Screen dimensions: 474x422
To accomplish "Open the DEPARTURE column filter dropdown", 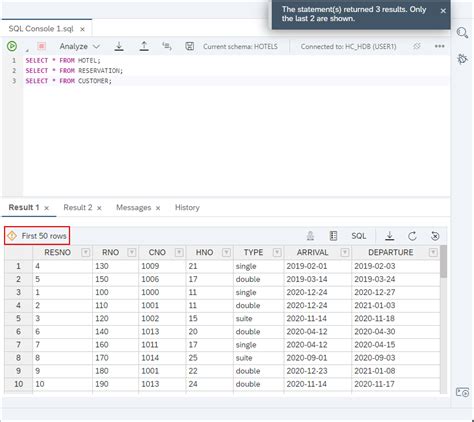I will pos(433,252).
